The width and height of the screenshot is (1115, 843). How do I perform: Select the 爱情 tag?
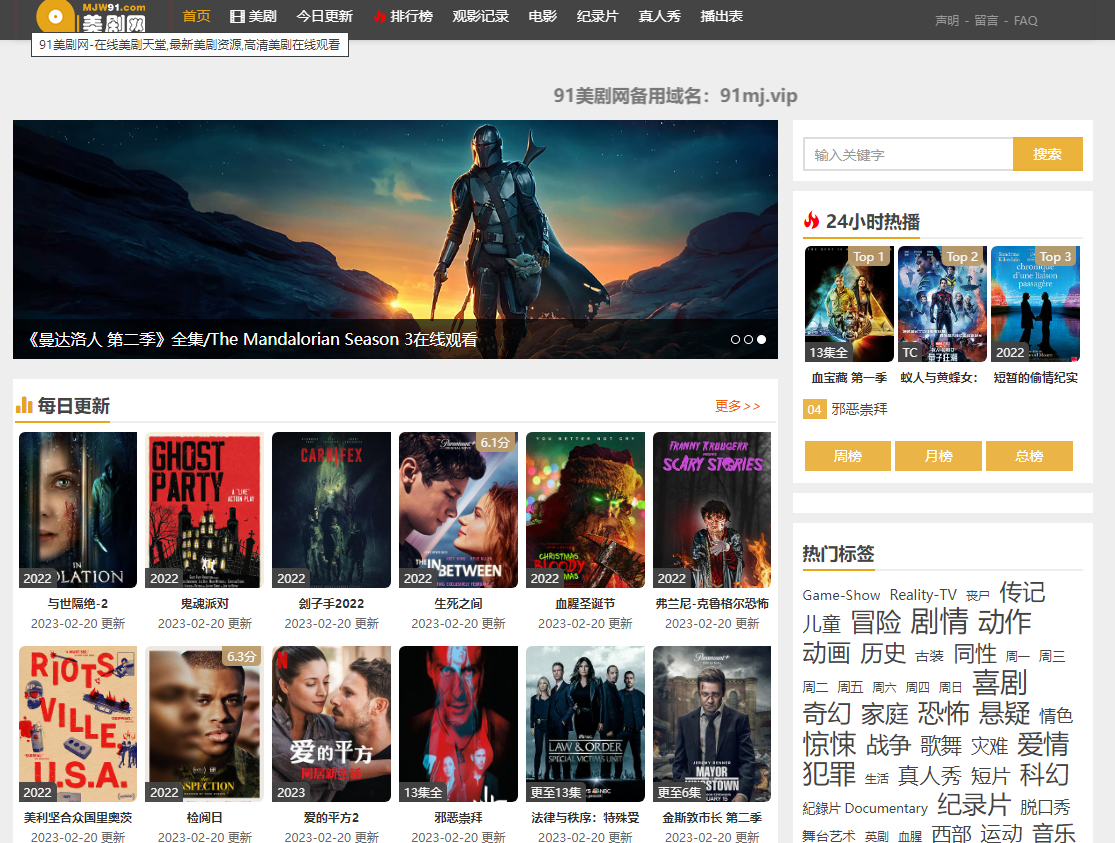click(x=1043, y=745)
